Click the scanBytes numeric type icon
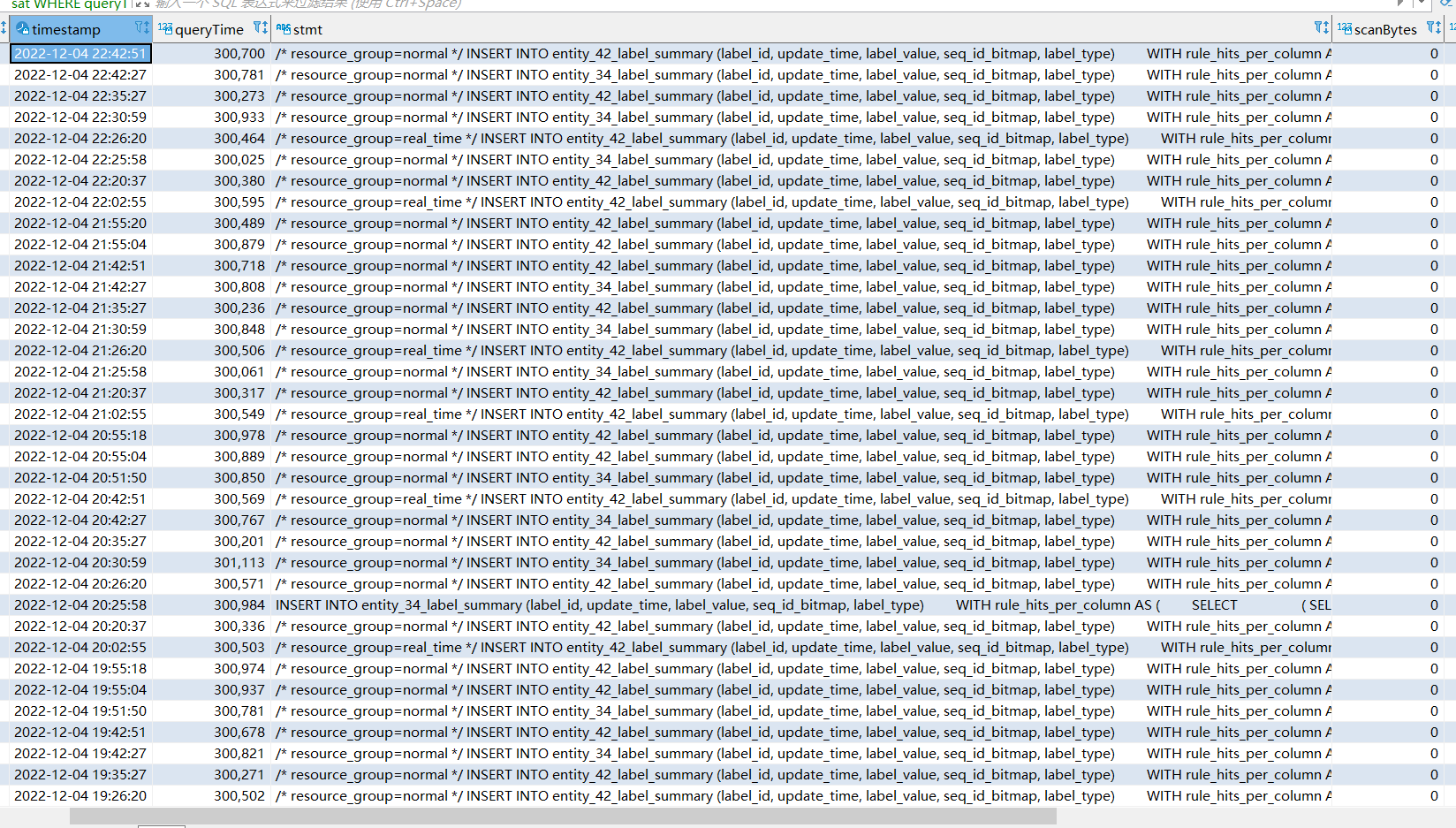1456x828 pixels. pyautogui.click(x=1345, y=28)
